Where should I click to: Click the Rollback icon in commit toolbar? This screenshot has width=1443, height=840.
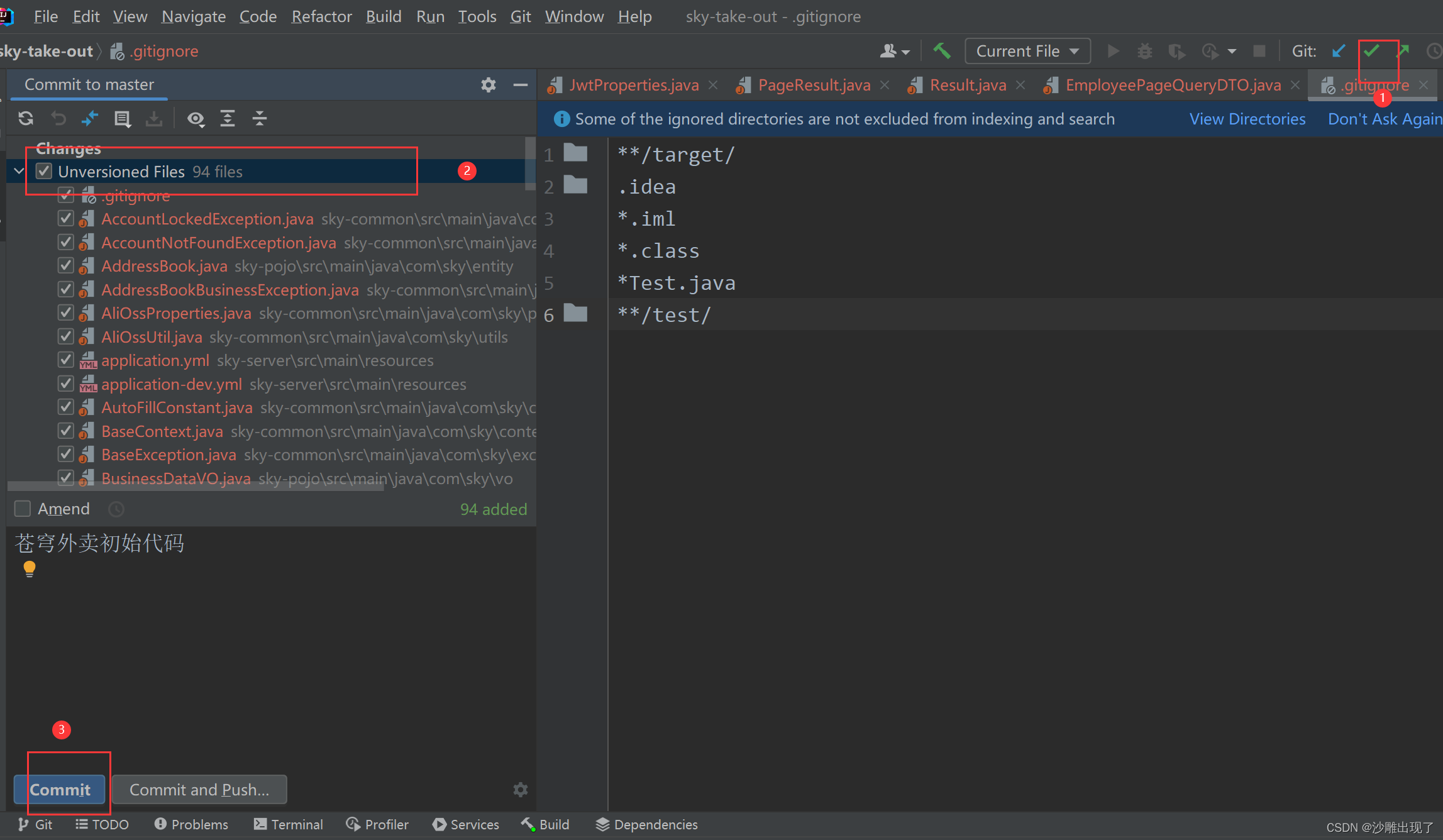58,118
